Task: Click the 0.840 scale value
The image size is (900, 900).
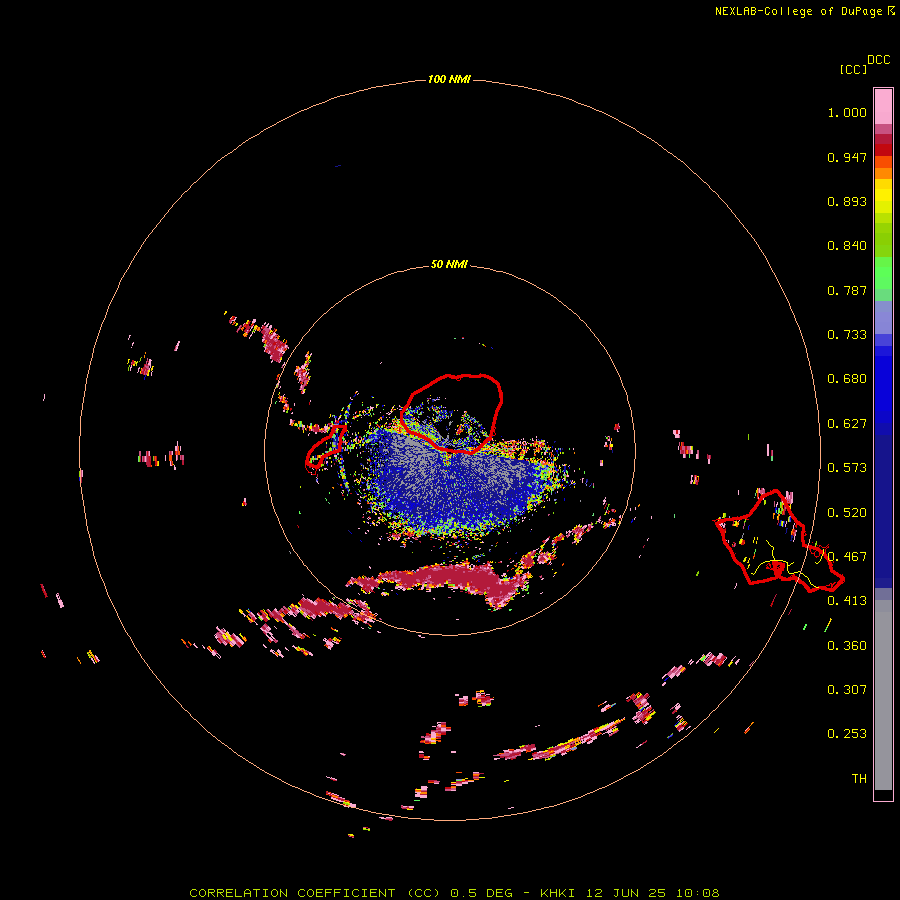Action: (x=847, y=246)
